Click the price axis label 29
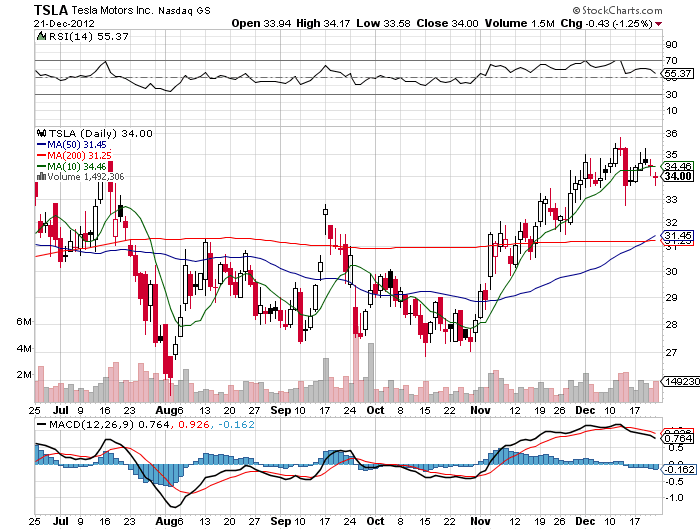700x530 pixels. point(671,298)
